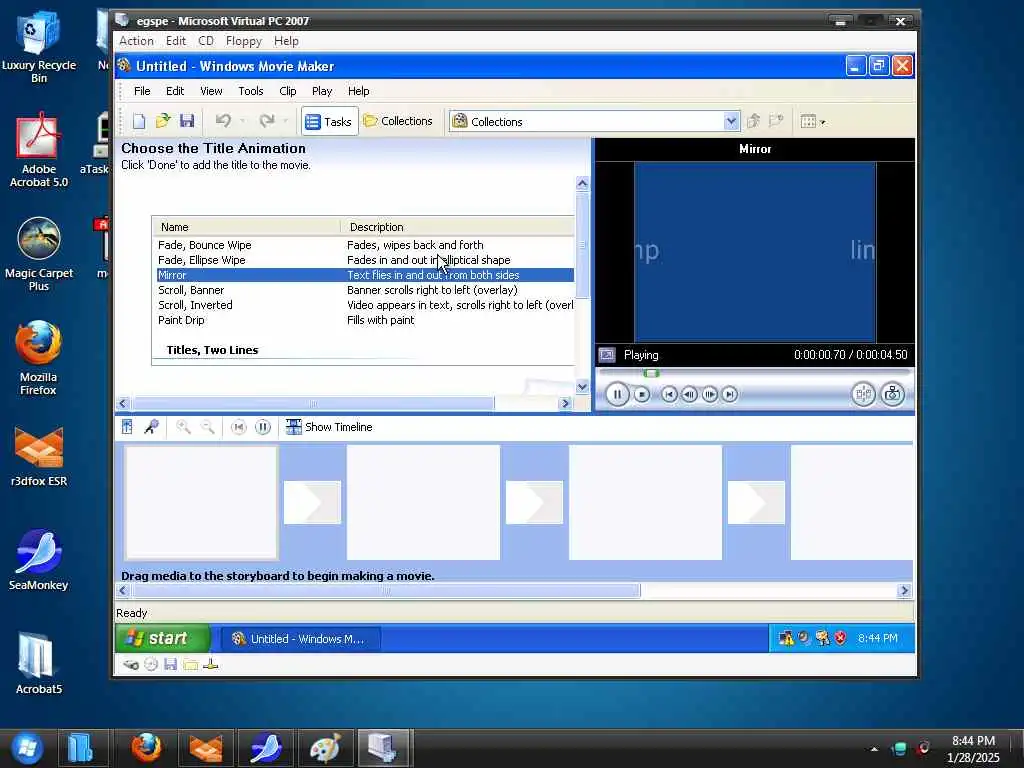Click the Set Audio Levels icon
The image size is (1024, 768).
click(x=127, y=427)
